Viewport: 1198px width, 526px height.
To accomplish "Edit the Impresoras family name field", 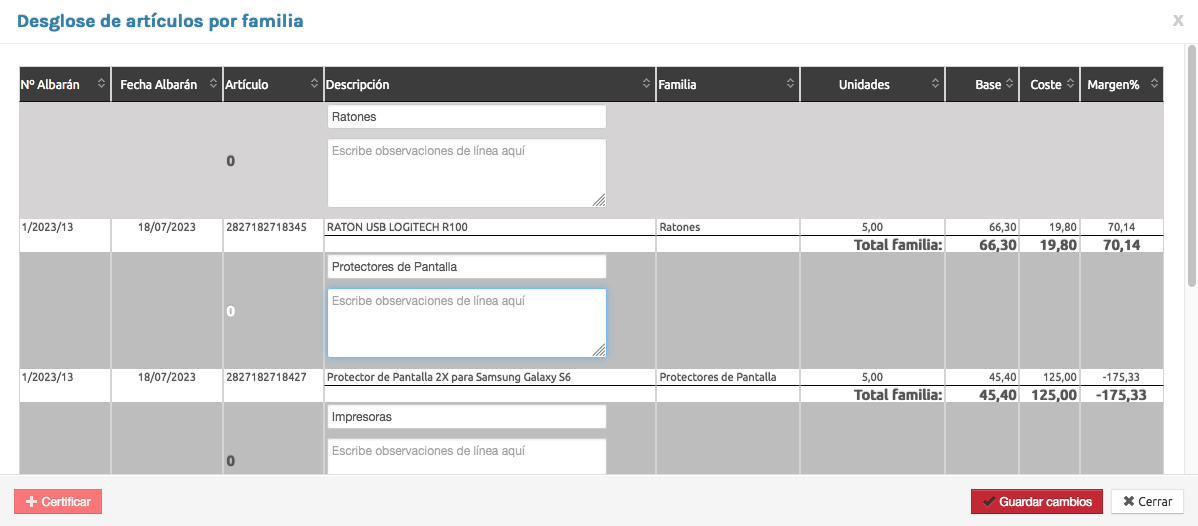I will click(x=466, y=417).
